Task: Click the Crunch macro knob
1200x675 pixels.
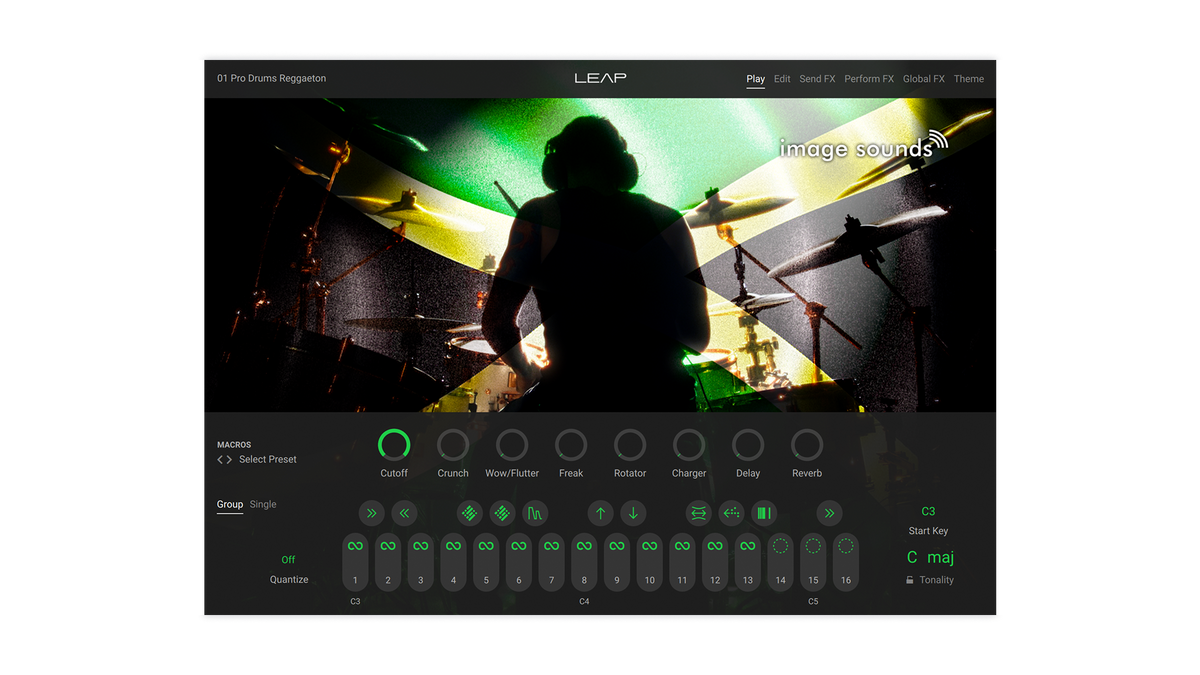Action: coord(453,445)
